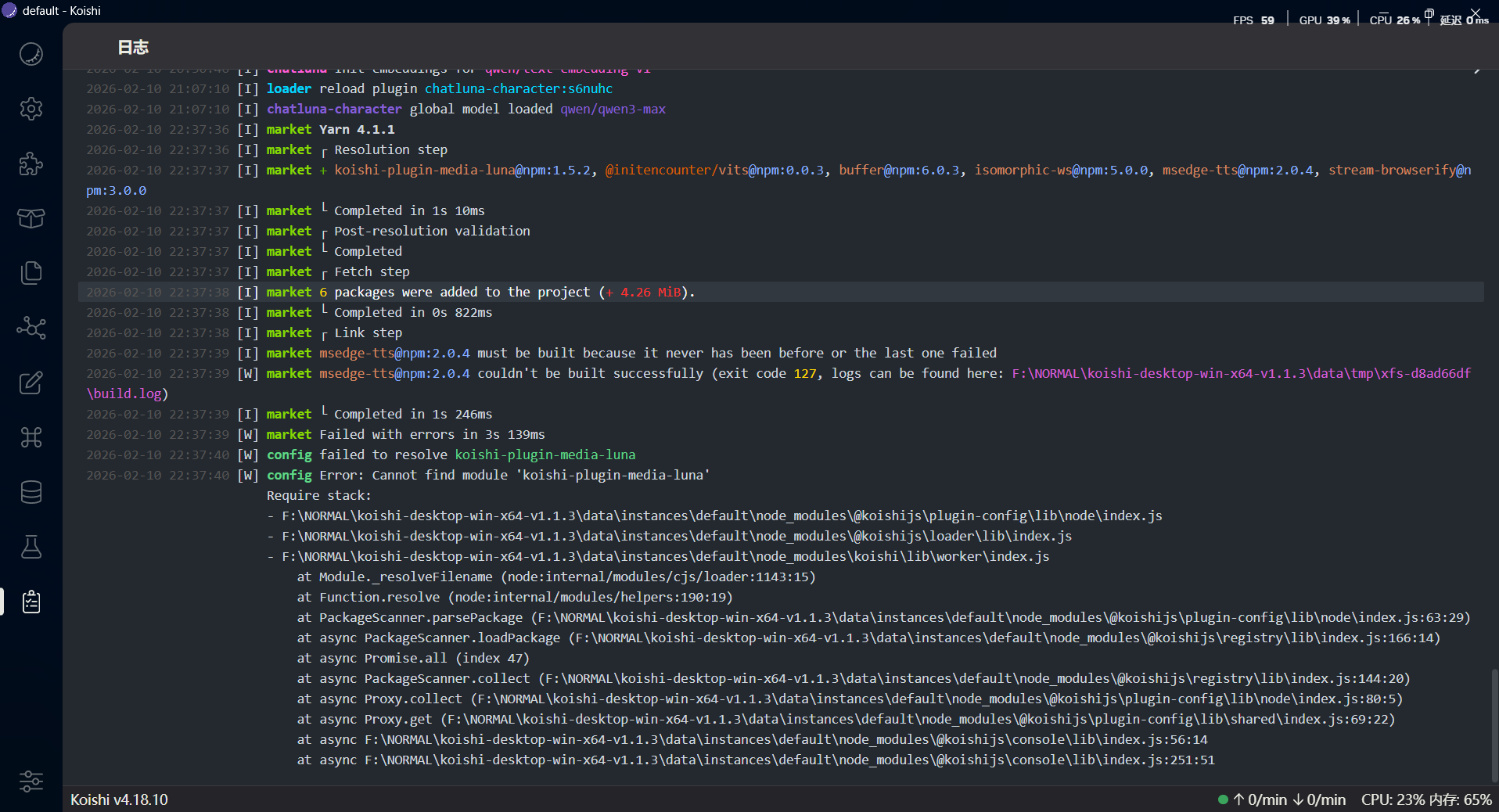Viewport: 1499px width, 812px height.
Task: Click the Koishi v4.18.10 version label
Action: coord(119,799)
